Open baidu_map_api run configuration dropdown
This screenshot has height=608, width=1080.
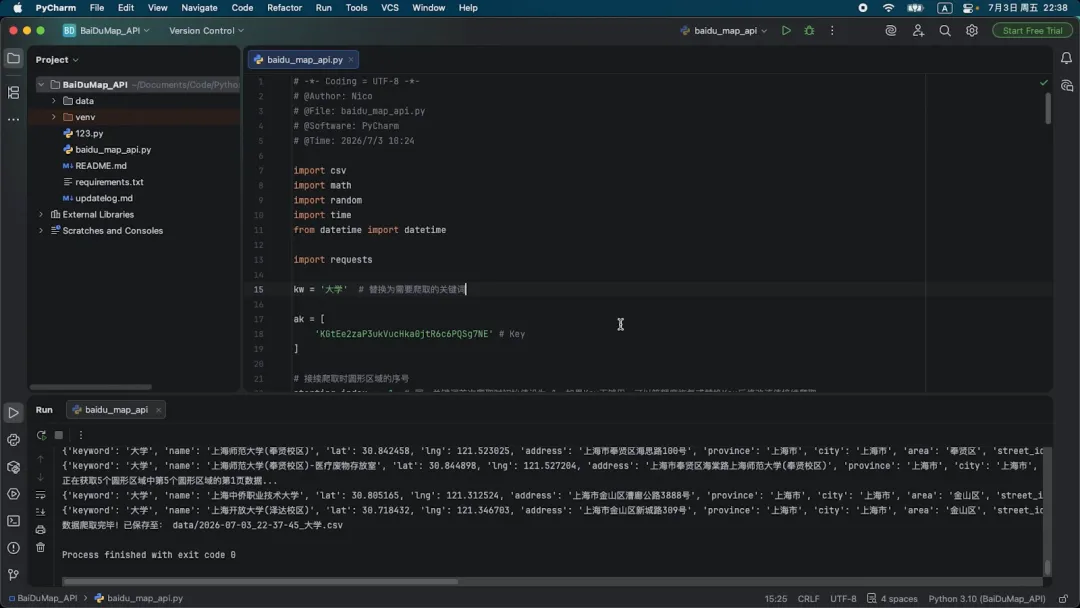point(723,30)
